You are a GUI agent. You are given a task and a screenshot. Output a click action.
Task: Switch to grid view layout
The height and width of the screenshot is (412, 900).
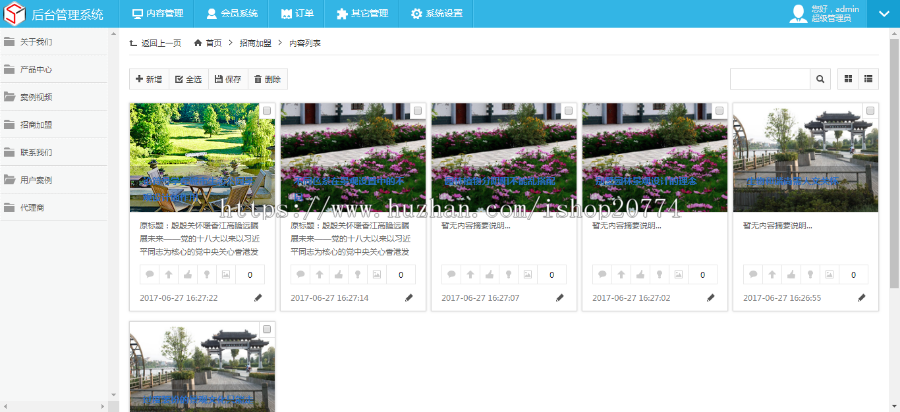(849, 79)
